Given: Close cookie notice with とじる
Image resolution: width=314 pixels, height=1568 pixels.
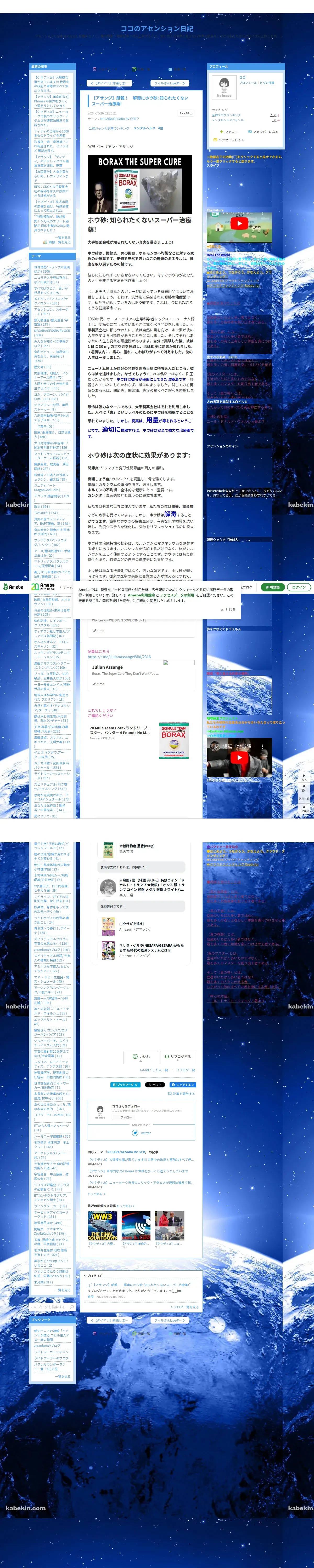Looking at the screenshot, I should coord(227,609).
